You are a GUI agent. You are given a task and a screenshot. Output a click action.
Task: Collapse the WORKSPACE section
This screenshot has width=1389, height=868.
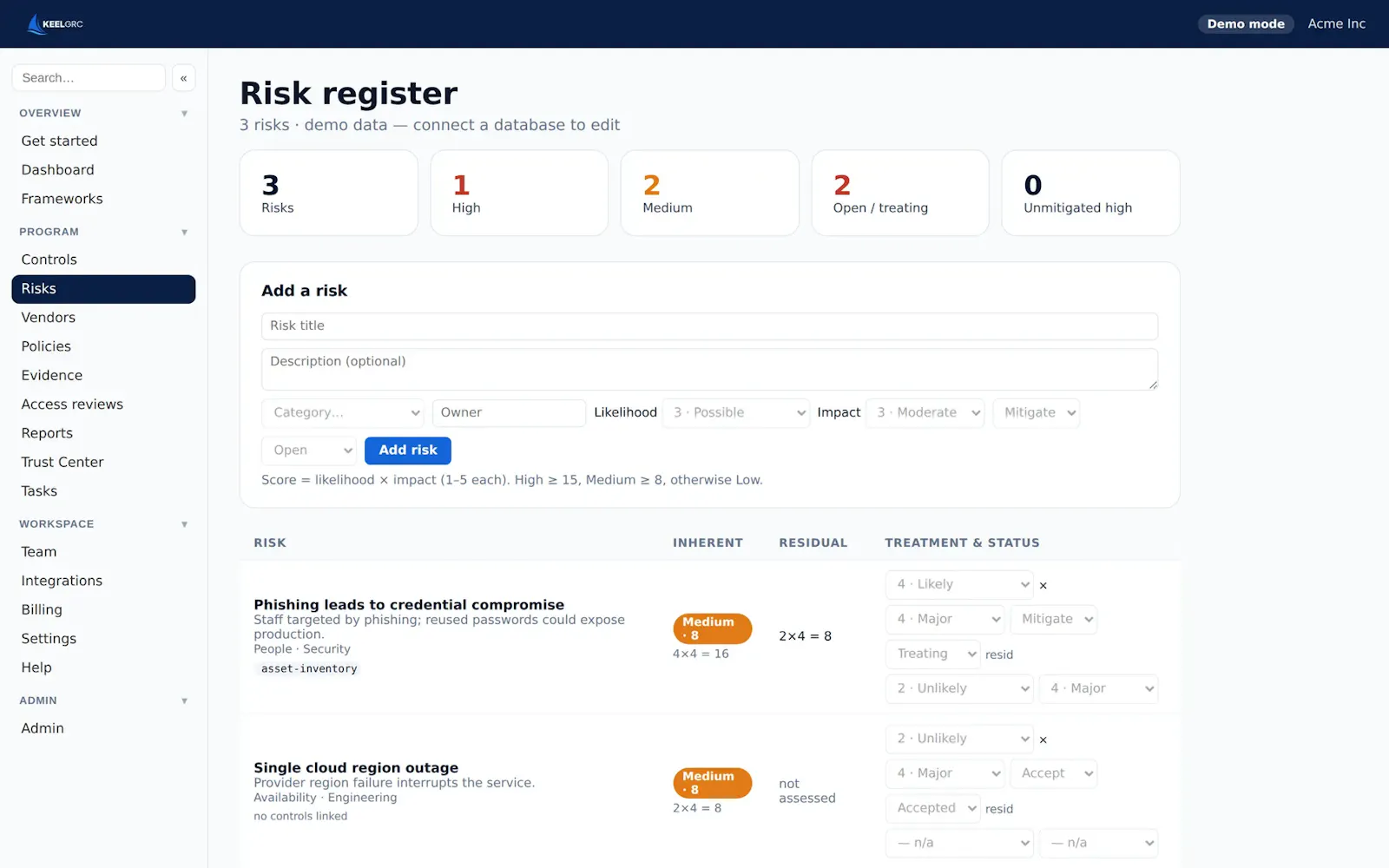click(x=184, y=524)
